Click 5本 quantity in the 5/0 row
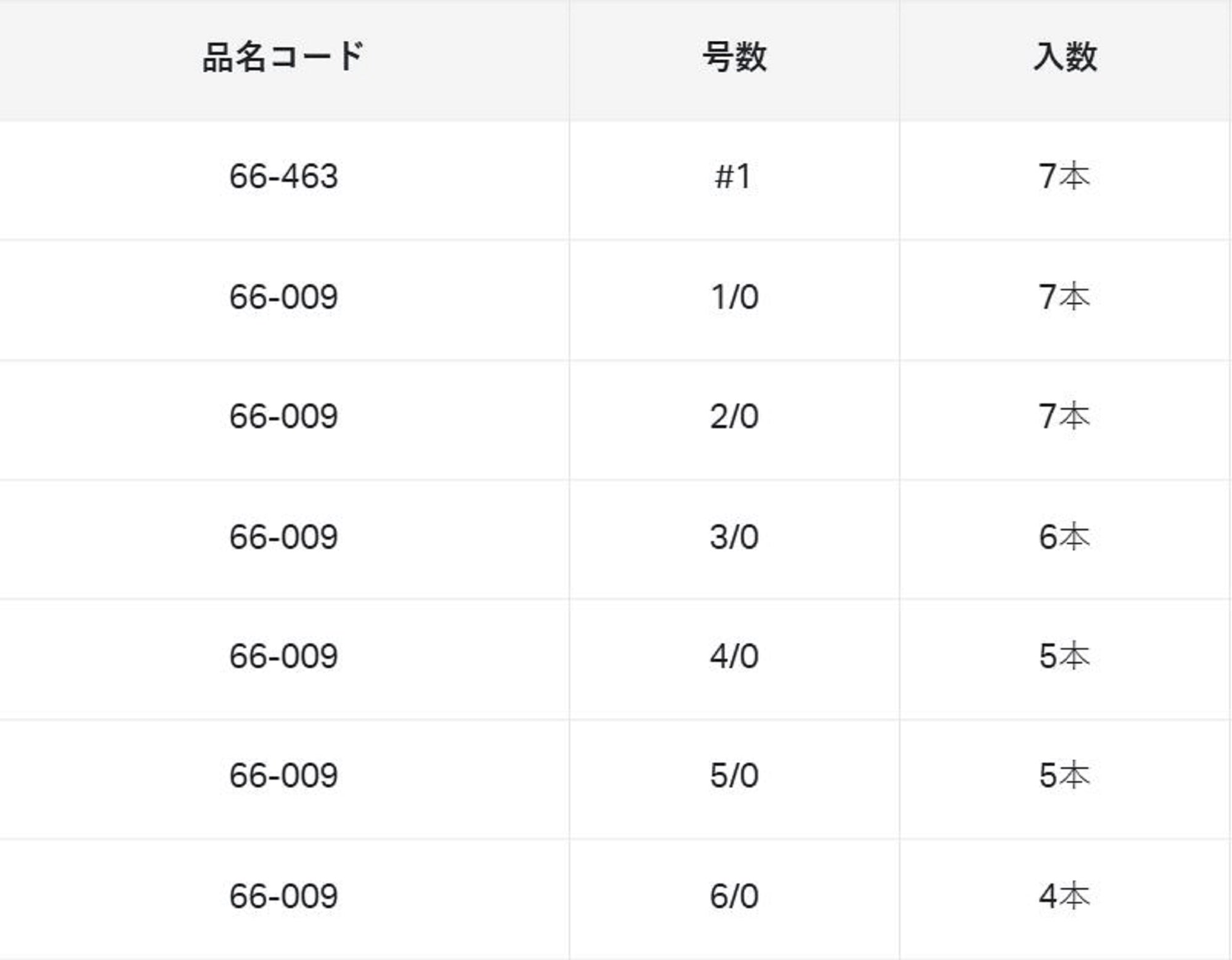The image size is (1232, 960). tap(1064, 775)
